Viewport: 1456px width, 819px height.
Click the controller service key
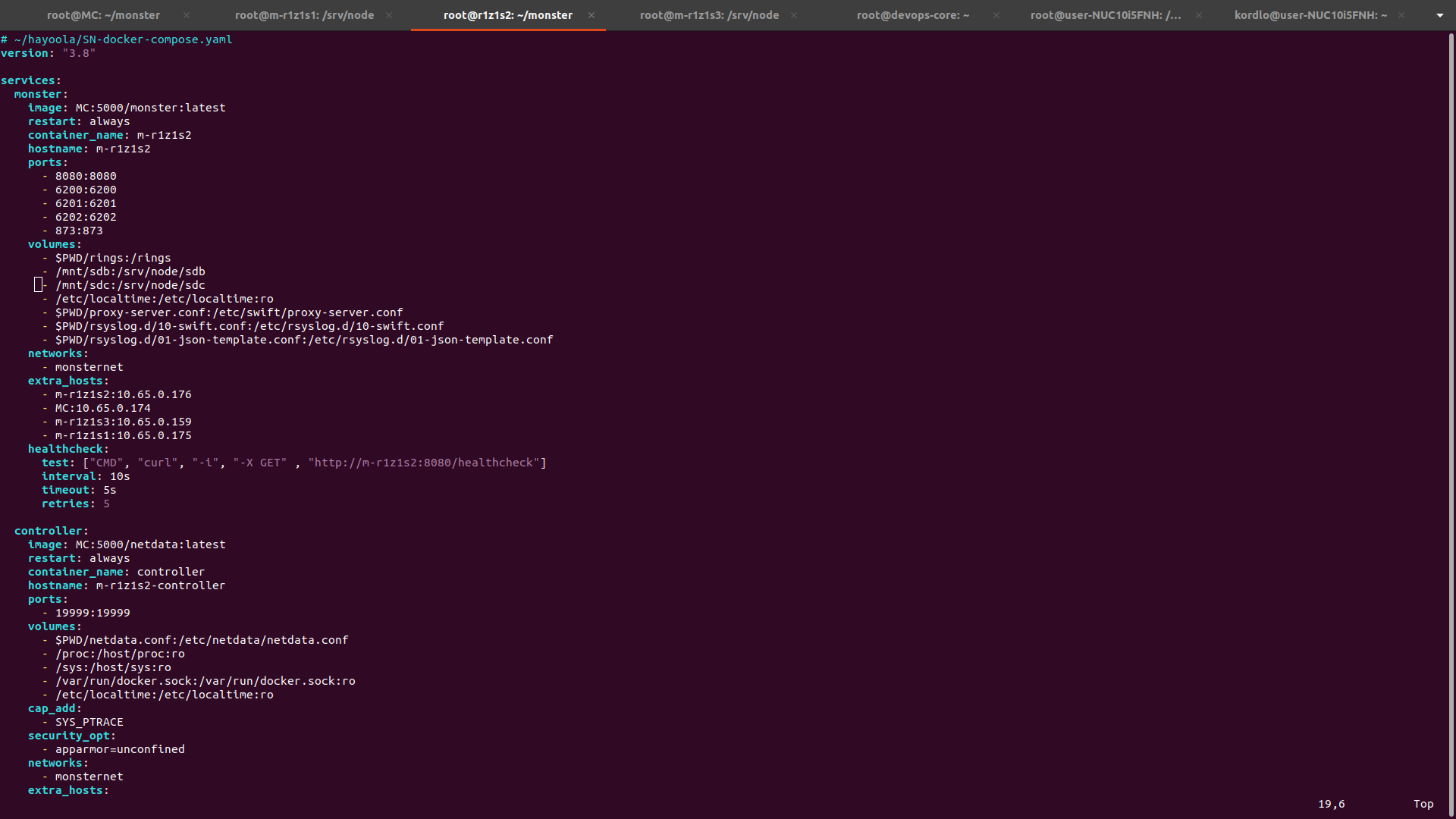coord(49,531)
